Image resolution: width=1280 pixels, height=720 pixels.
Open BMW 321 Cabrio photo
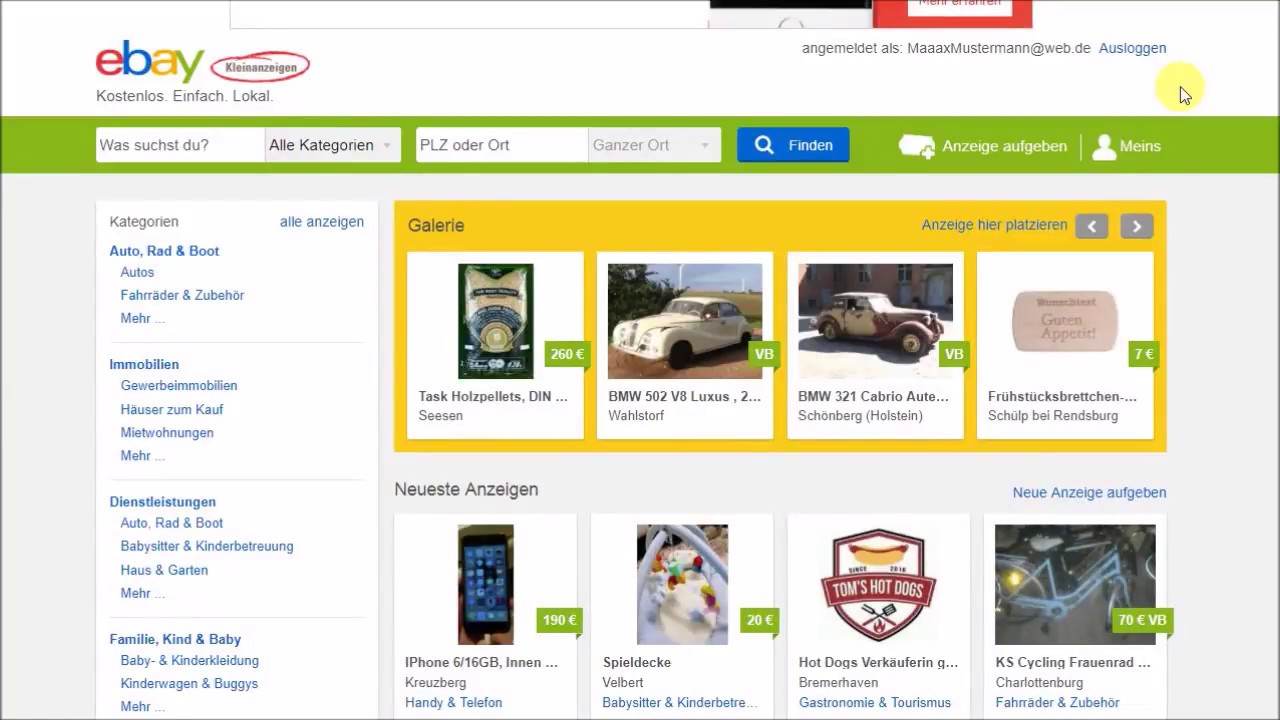[x=875, y=321]
